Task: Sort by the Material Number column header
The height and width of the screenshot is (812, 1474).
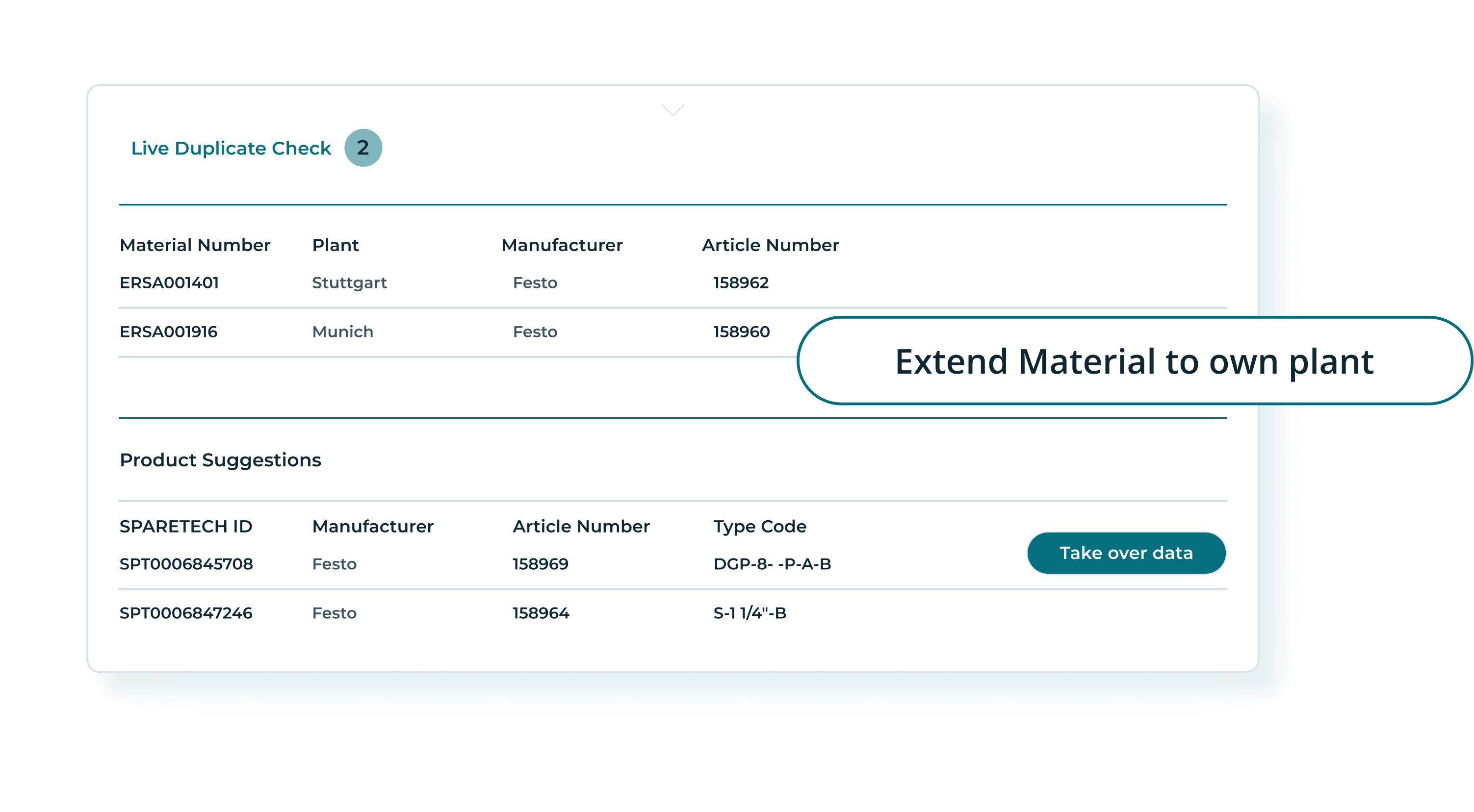Action: [195, 245]
